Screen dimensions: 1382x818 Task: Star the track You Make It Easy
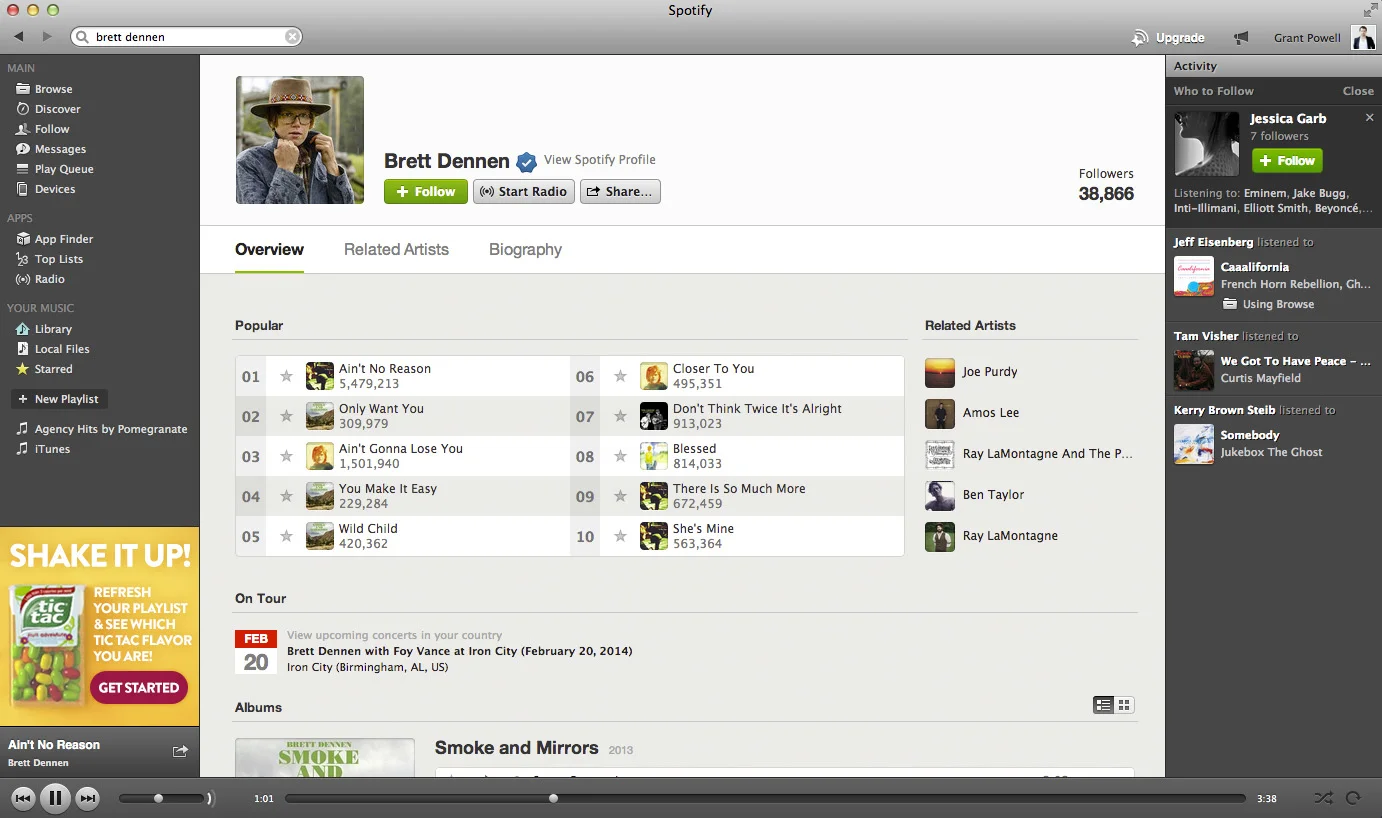pyautogui.click(x=286, y=496)
